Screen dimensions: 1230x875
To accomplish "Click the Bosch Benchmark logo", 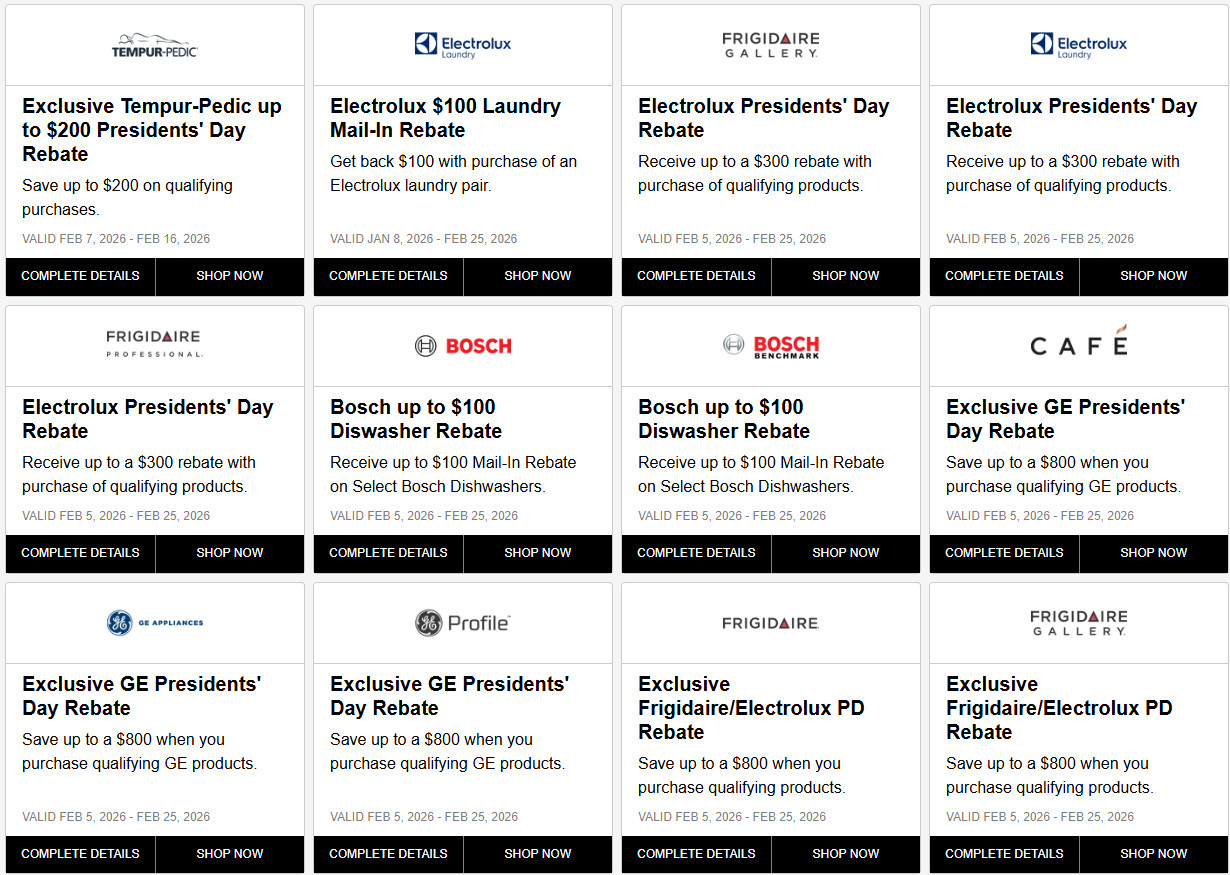I will pos(771,346).
